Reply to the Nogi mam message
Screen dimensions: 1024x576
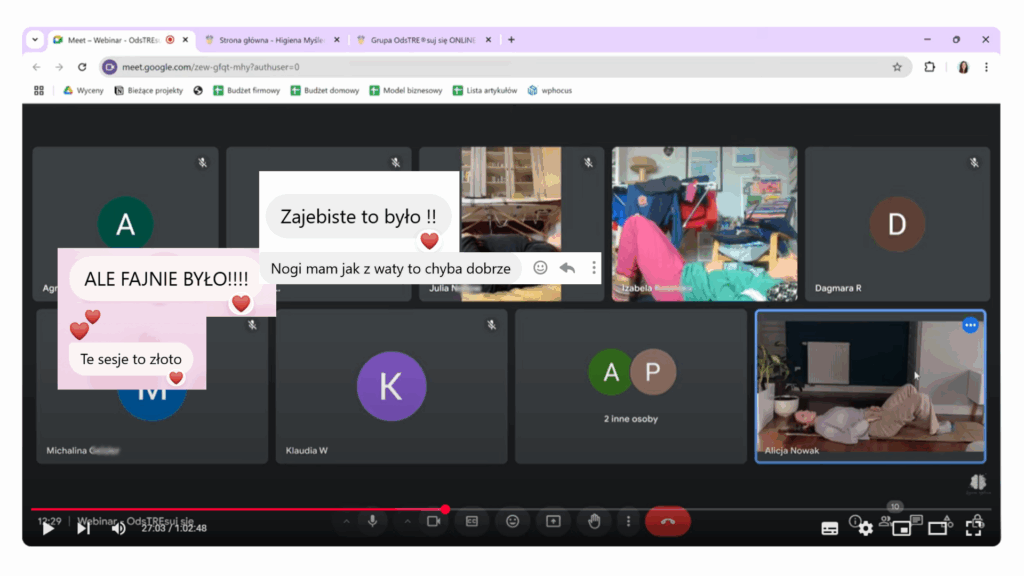click(x=567, y=268)
